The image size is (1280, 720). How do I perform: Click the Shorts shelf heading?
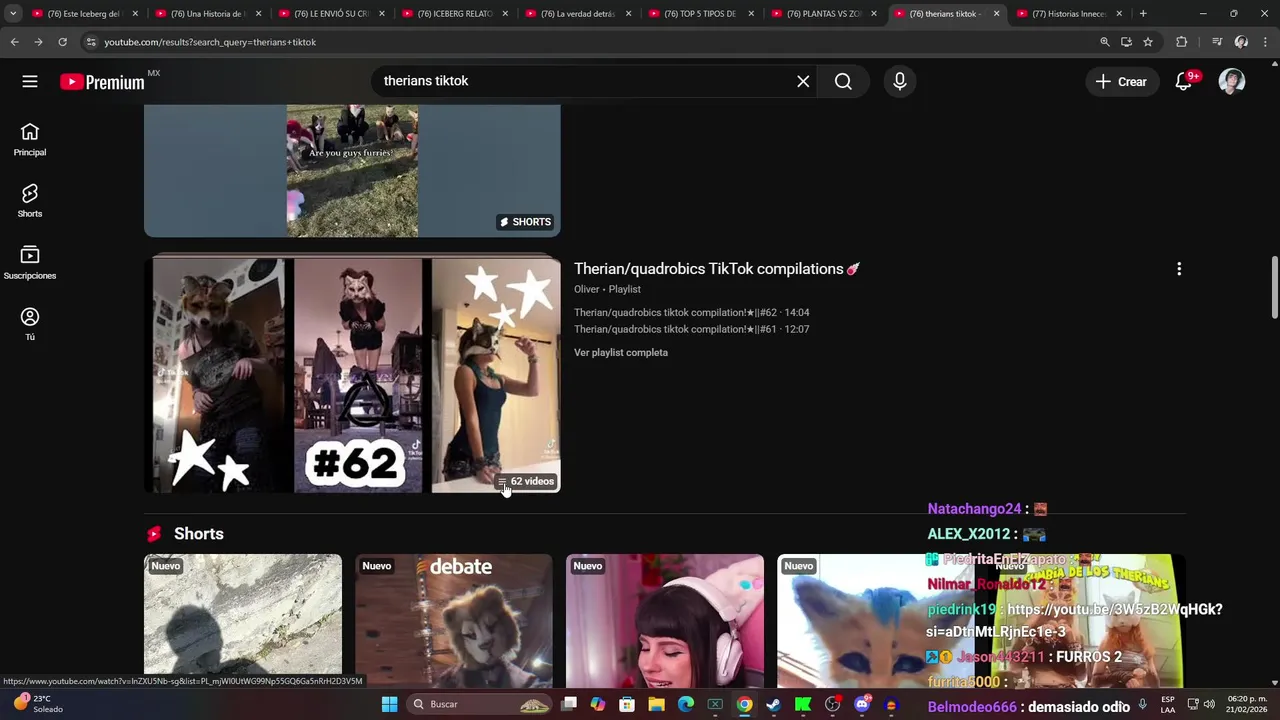(198, 534)
